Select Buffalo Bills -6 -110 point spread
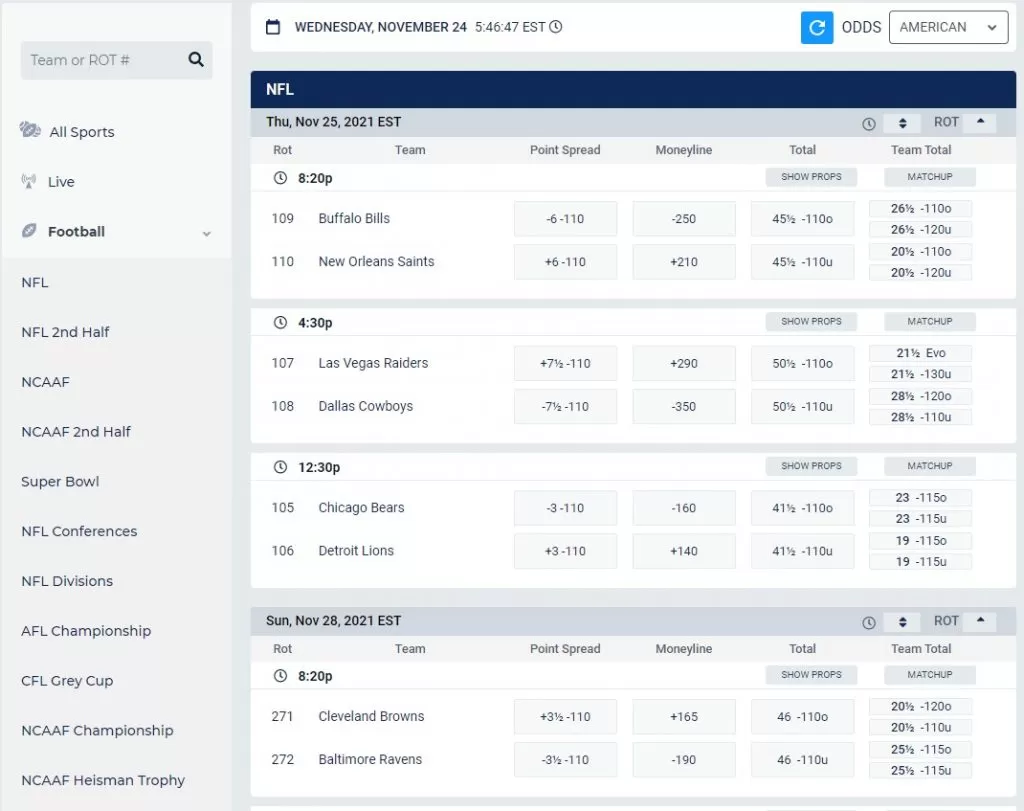Viewport: 1024px width, 811px height. pyautogui.click(x=566, y=219)
